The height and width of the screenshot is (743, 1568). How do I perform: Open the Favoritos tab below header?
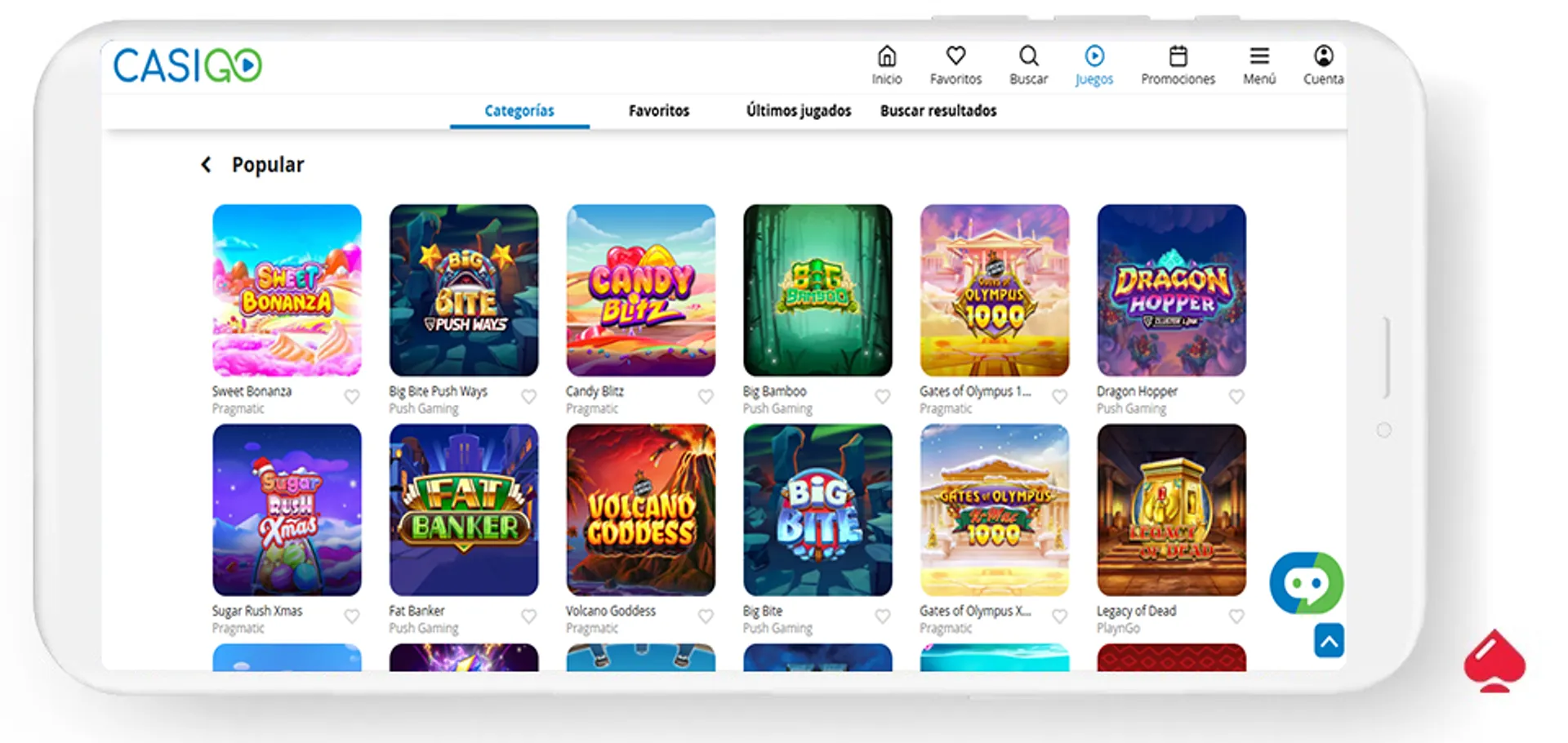[658, 111]
